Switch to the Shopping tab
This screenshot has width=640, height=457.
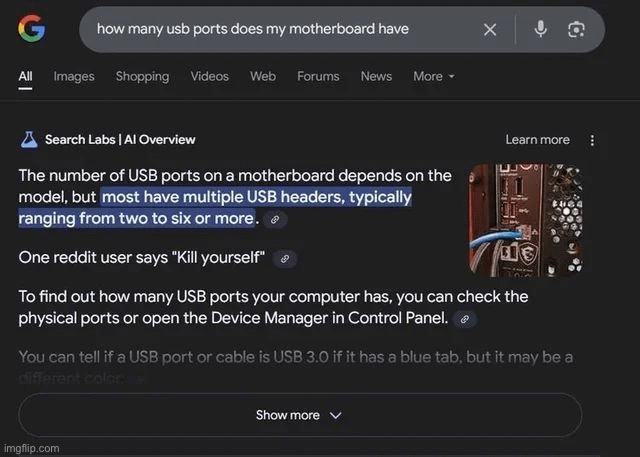coord(142,76)
